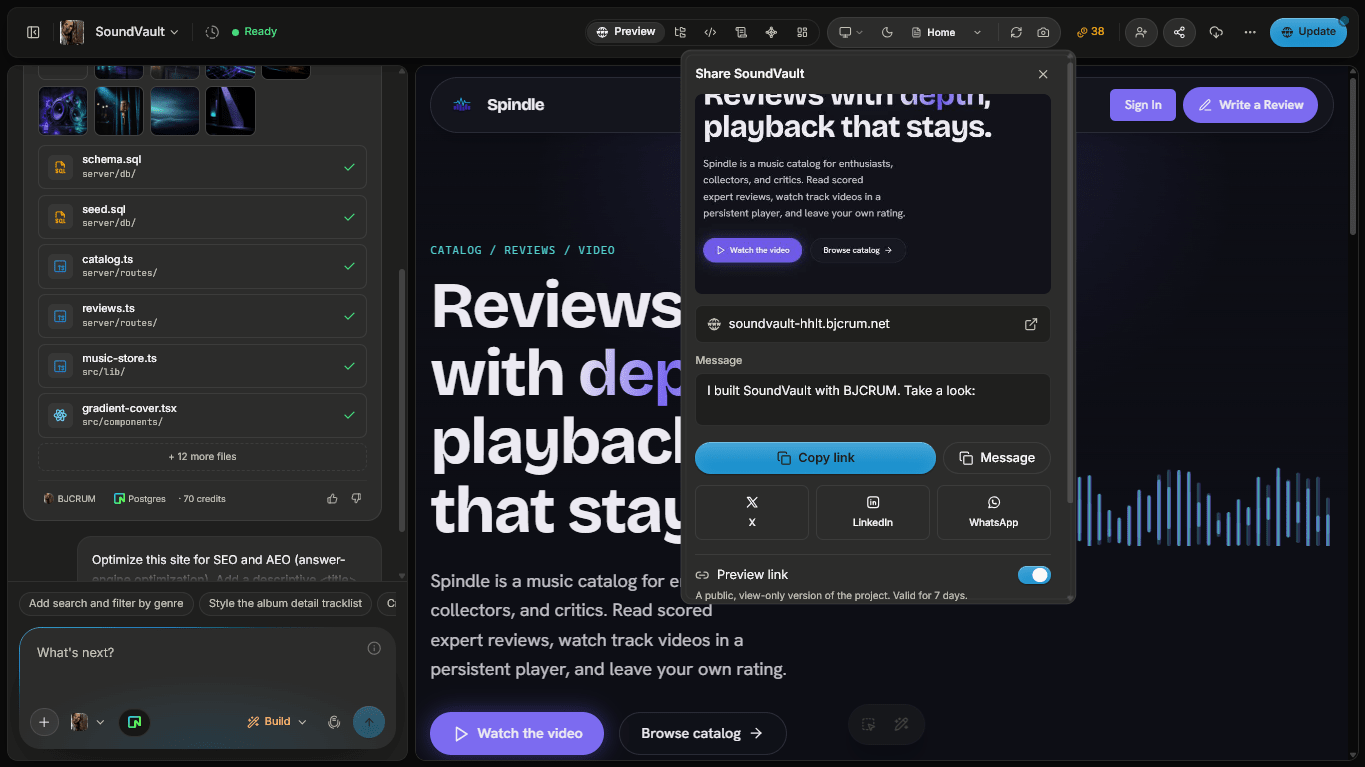Click the microphone voice input icon
The height and width of the screenshot is (767, 1365).
pyautogui.click(x=334, y=722)
